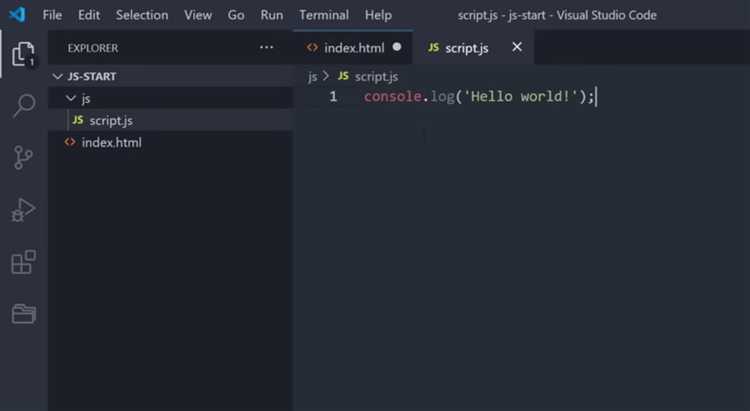Click the EXPLORER panel title

93,48
